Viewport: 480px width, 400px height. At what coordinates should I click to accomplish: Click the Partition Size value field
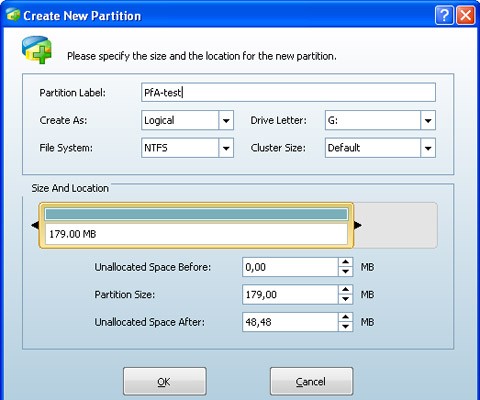point(290,295)
